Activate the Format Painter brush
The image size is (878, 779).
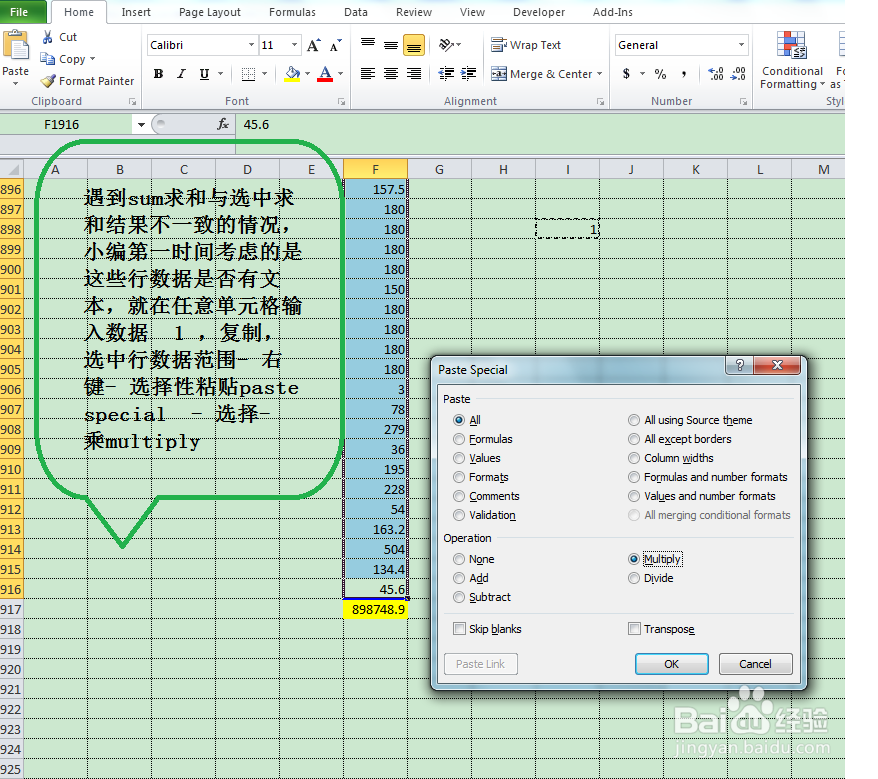coord(49,81)
